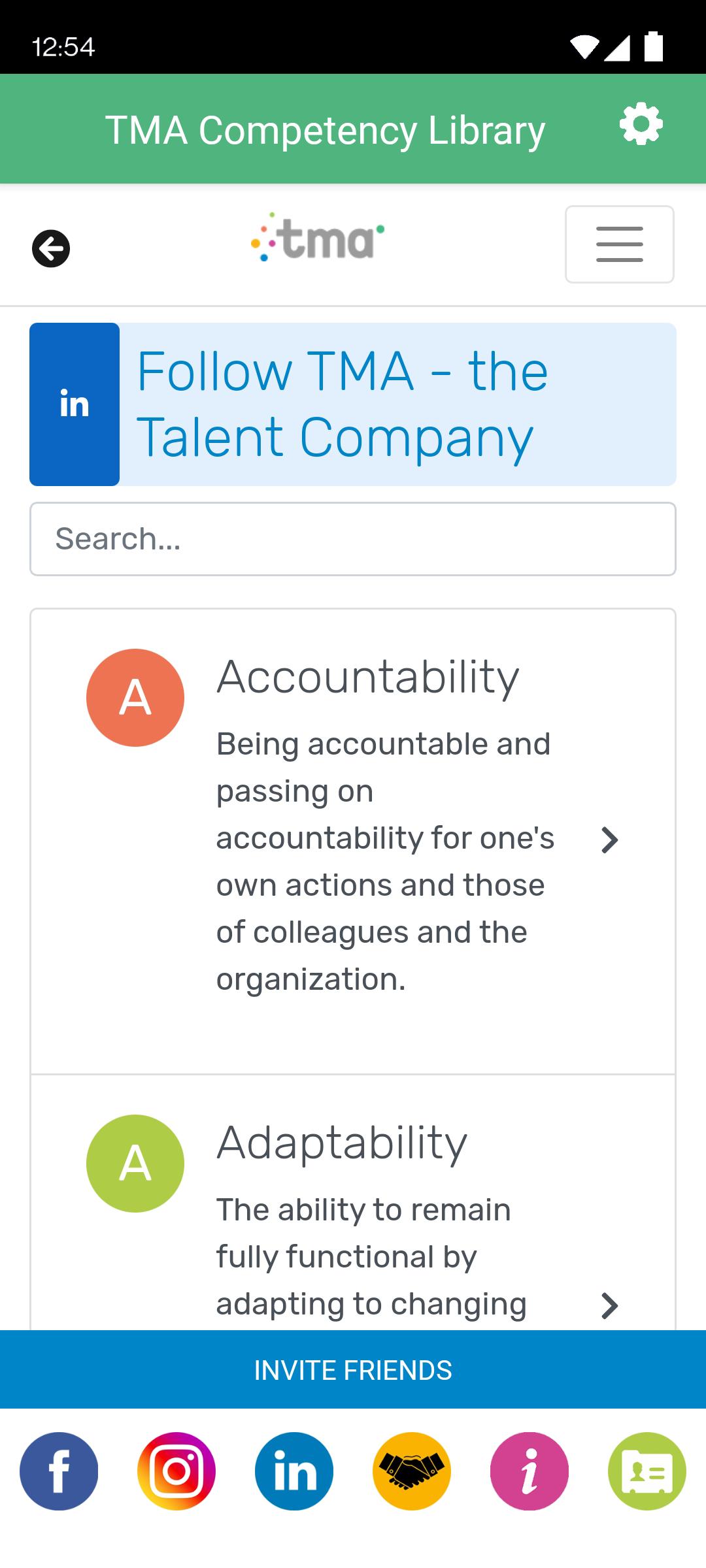The height and width of the screenshot is (1568, 706).
Task: Open the hamburger menu button
Action: (x=620, y=244)
